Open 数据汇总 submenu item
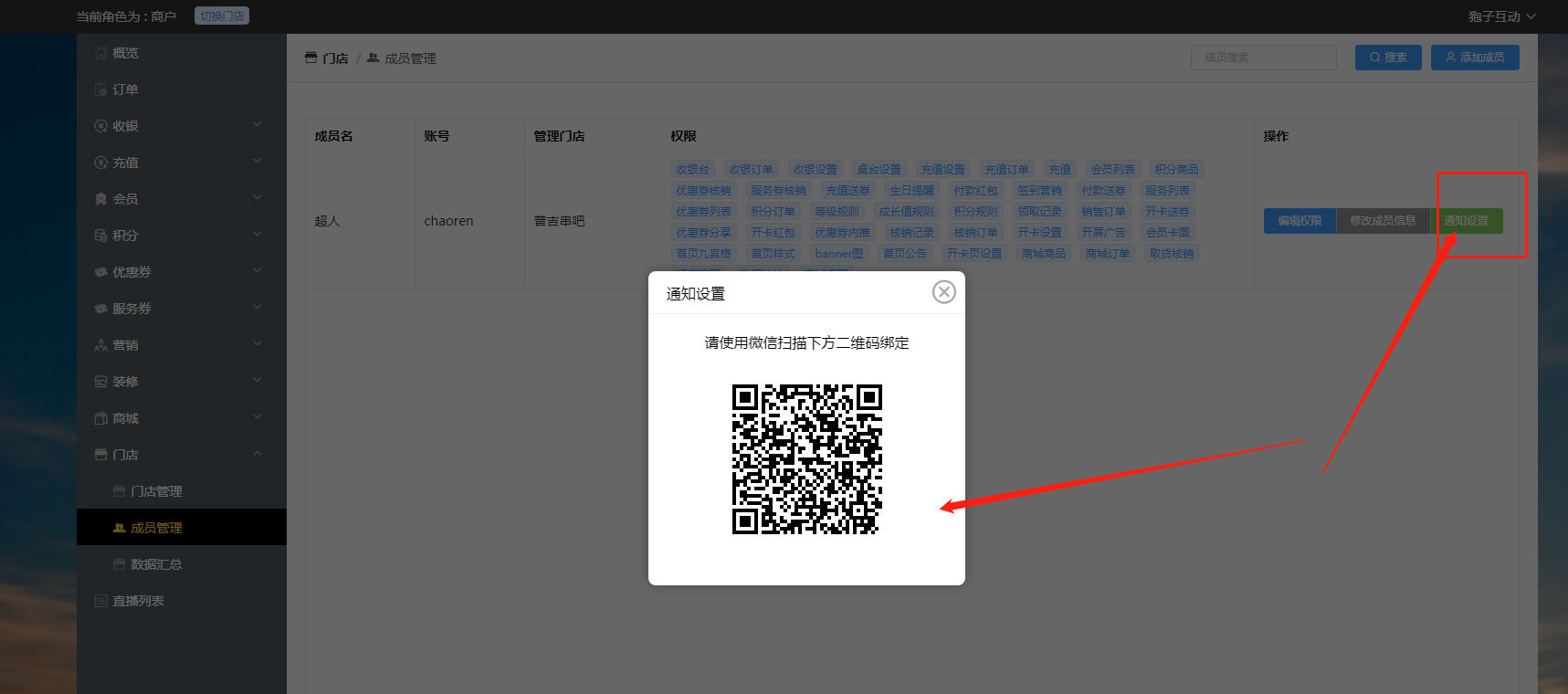The image size is (1568, 694). click(x=182, y=564)
